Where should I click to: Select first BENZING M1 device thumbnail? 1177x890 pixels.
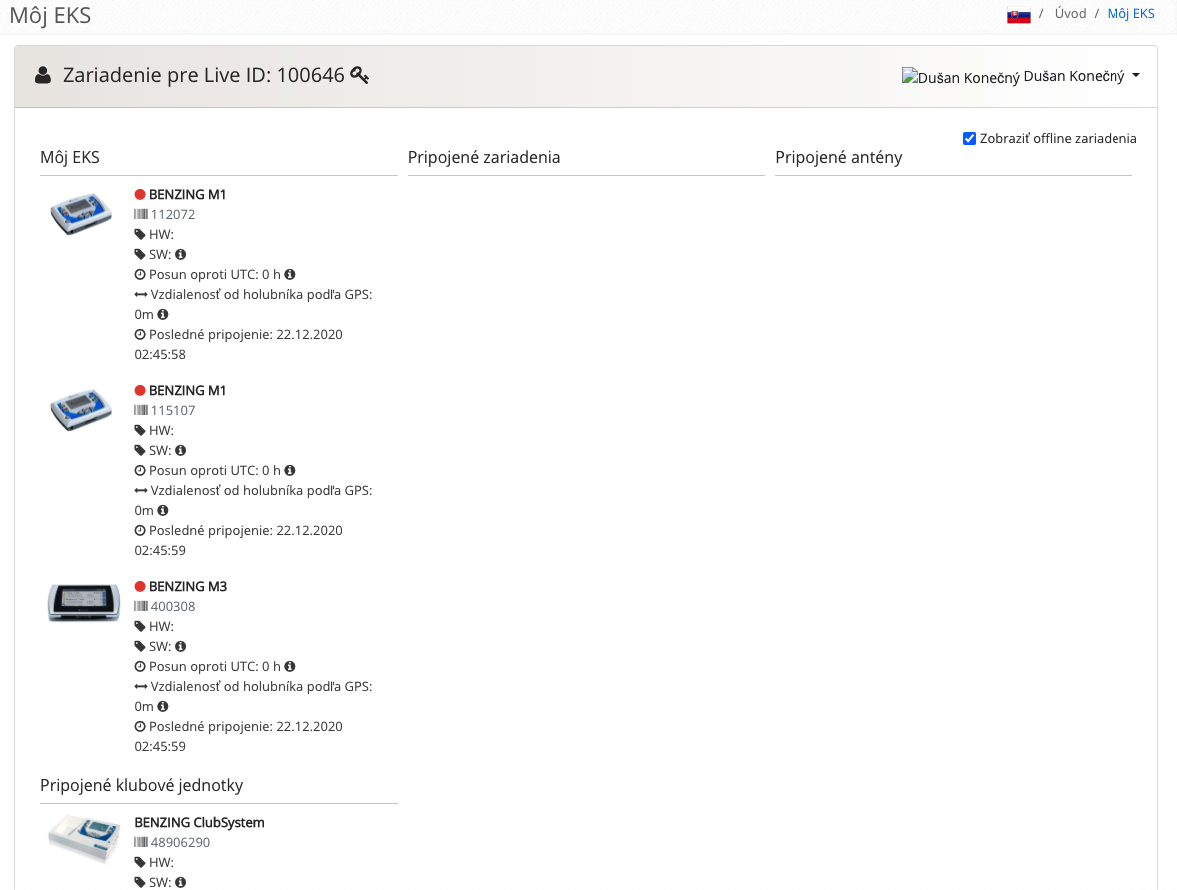point(81,213)
